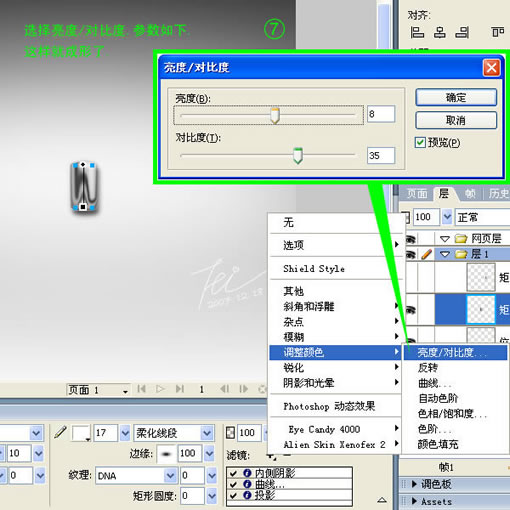Open the 模糊 submenu
The width and height of the screenshot is (510, 510).
336,337
